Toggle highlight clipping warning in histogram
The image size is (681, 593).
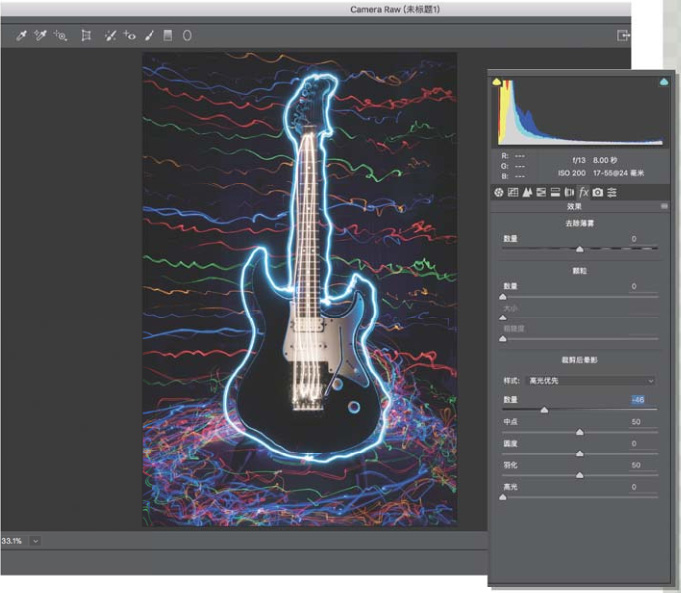[663, 84]
